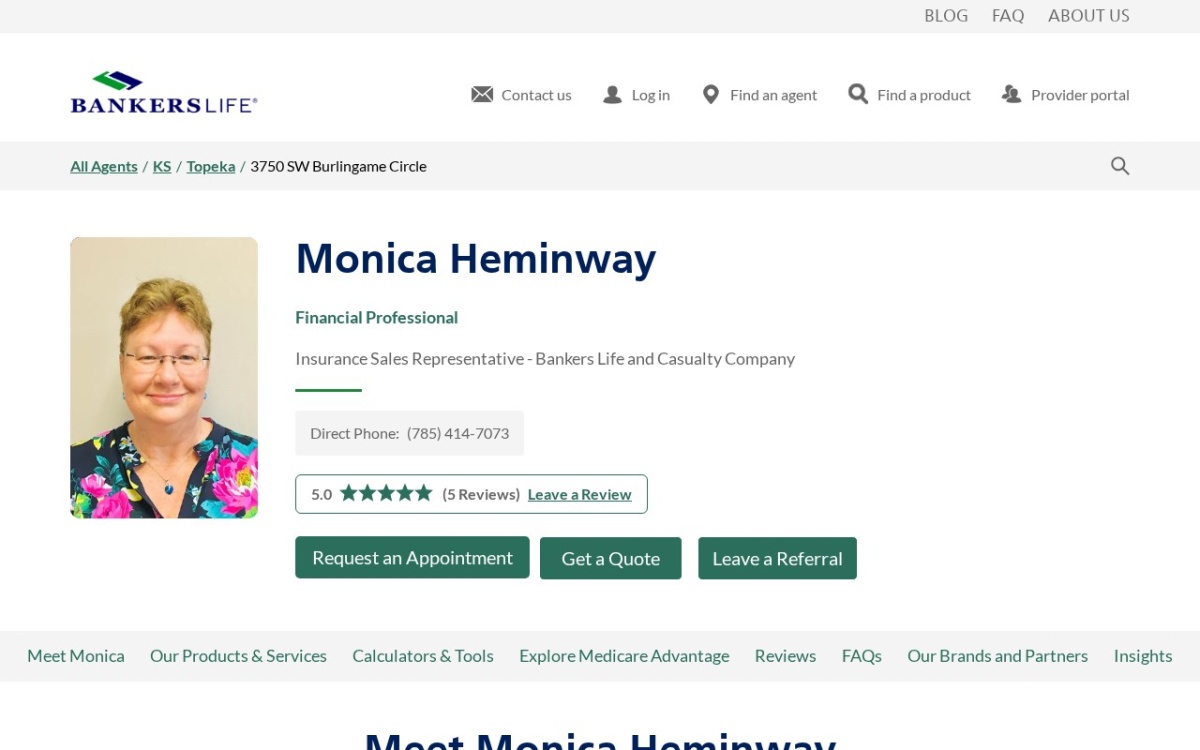Select the Insights section tab
Image resolution: width=1200 pixels, height=750 pixels.
pos(1143,656)
